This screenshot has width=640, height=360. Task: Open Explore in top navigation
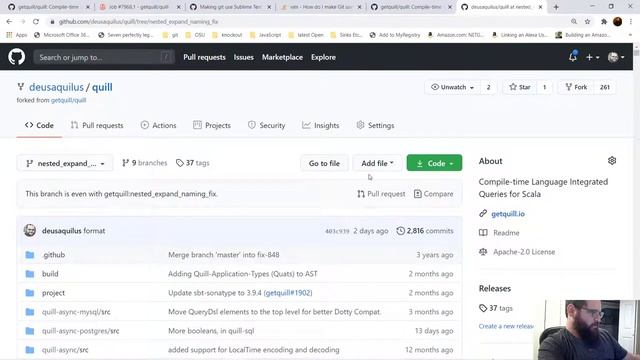[x=323, y=58]
